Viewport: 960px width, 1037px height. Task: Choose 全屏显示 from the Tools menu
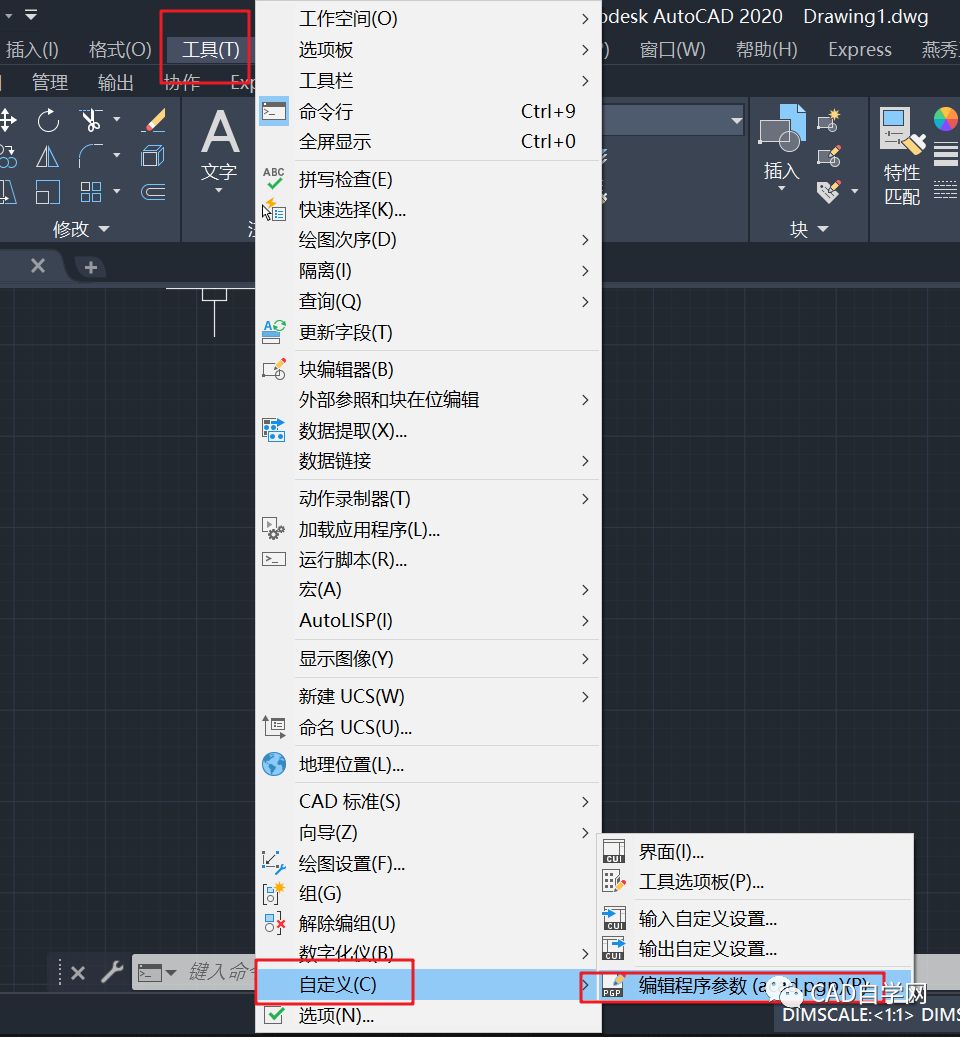[428, 142]
